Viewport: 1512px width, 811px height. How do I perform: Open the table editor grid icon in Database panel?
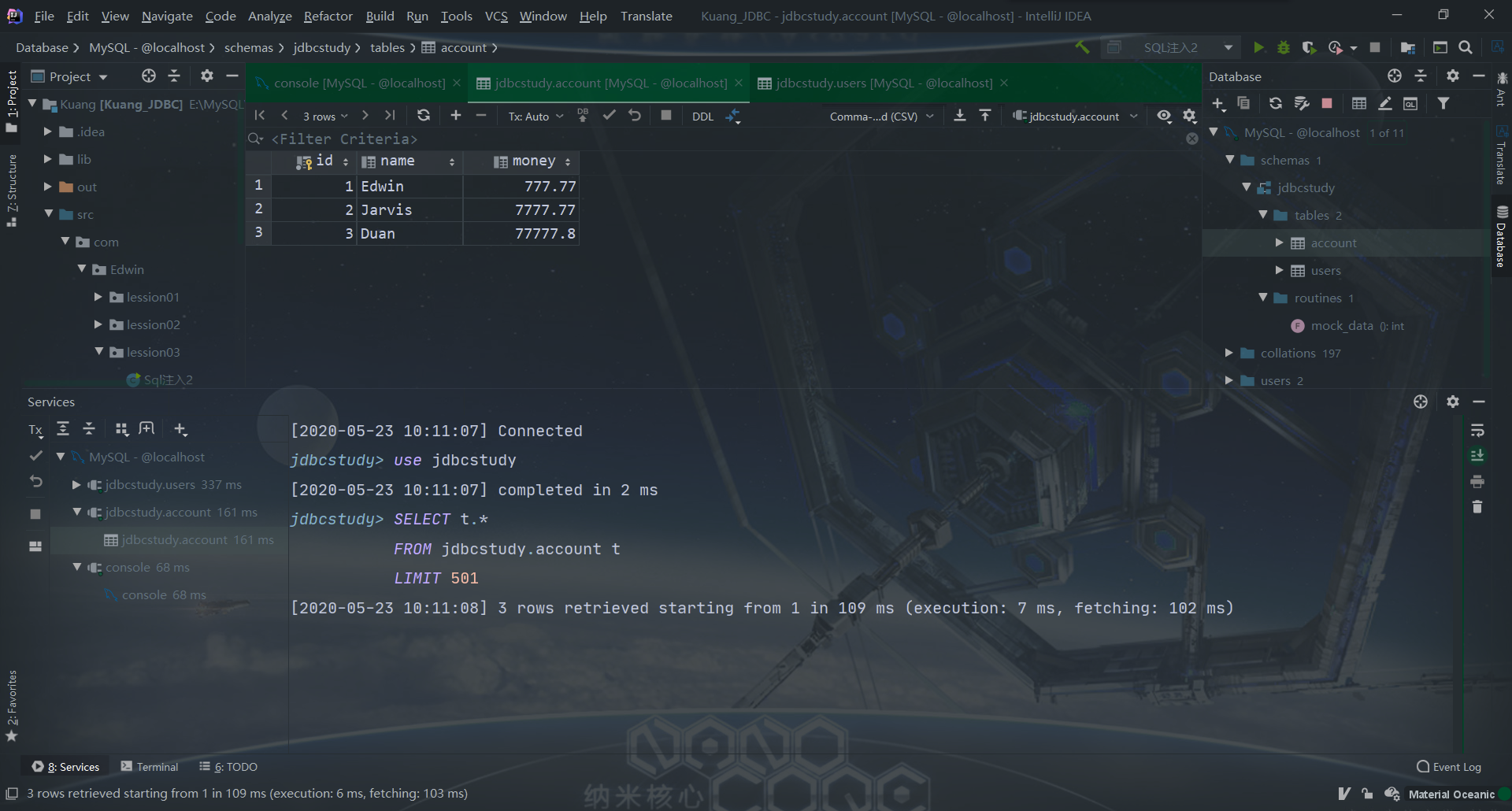click(1359, 104)
